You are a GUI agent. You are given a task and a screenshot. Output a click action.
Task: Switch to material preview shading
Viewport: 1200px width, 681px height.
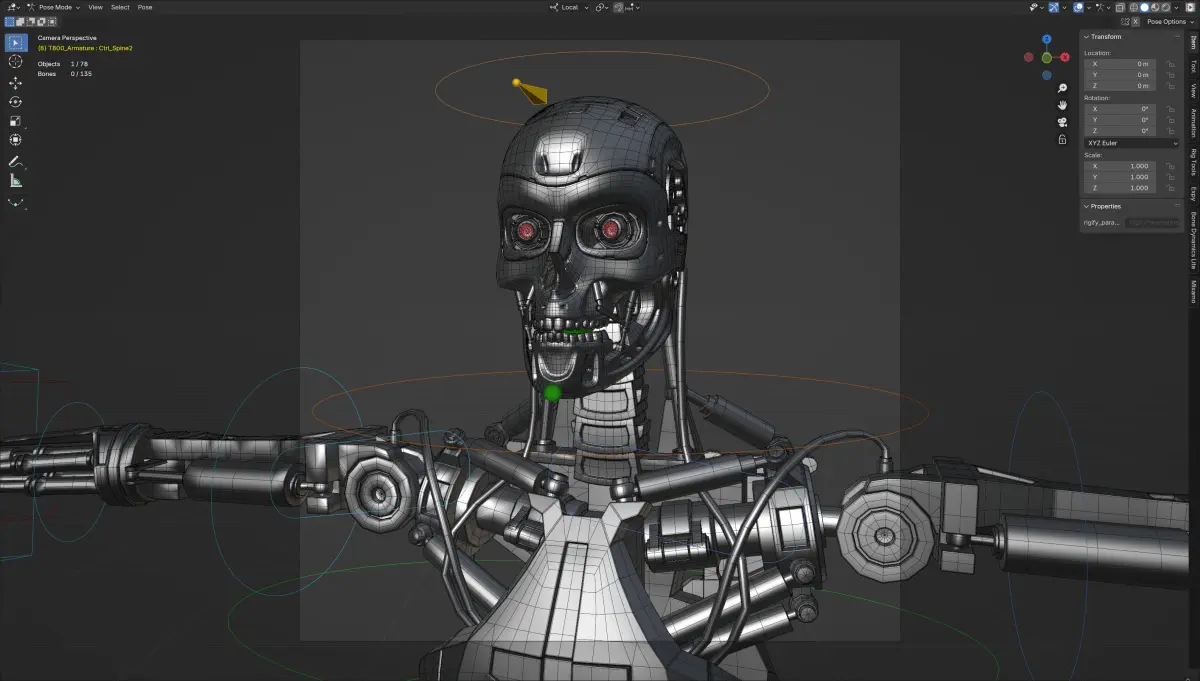coord(1155,8)
